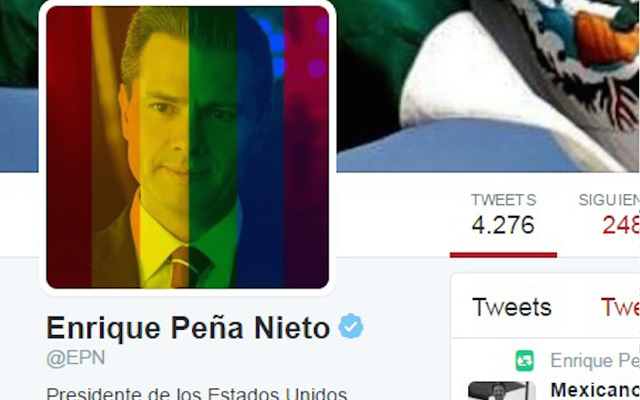Screen dimensions: 640x400
Task: Select the TWEETS stat label
Action: (503, 200)
